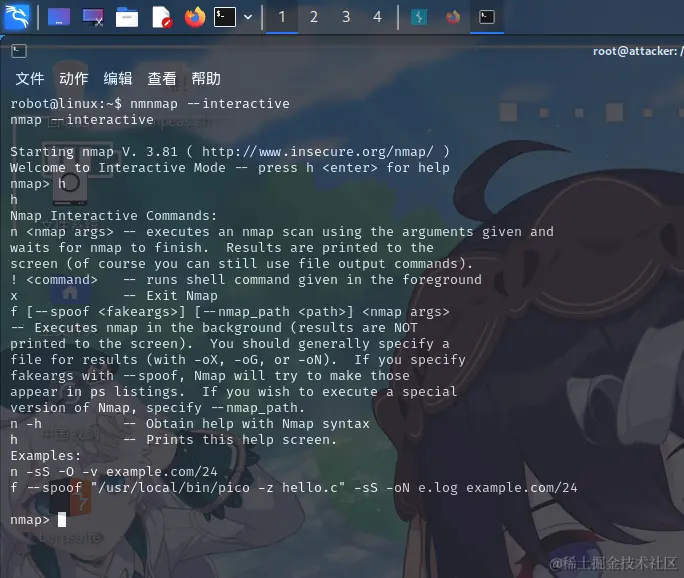
Task: Click the show desktop panel icon
Action: [59, 17]
